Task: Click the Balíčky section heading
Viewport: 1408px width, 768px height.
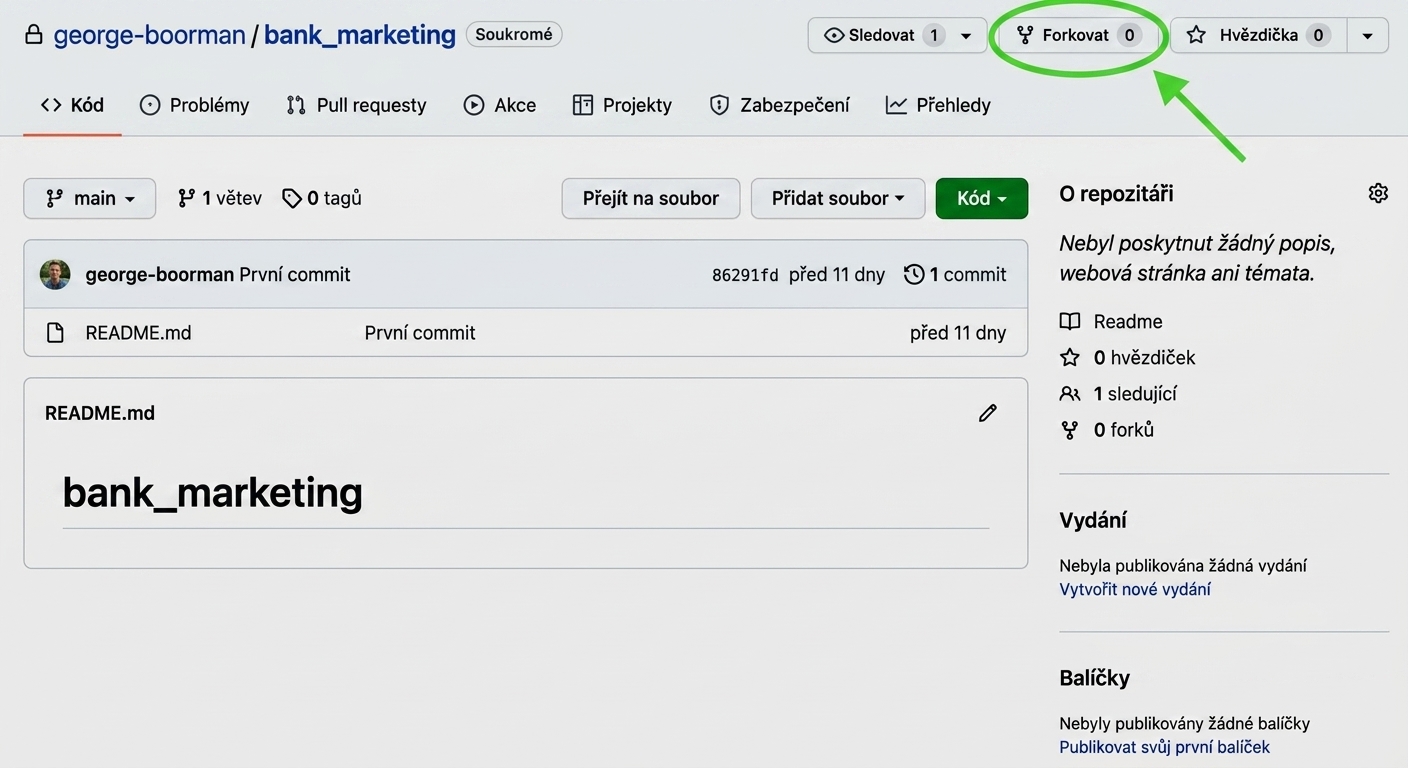Action: tap(1095, 678)
